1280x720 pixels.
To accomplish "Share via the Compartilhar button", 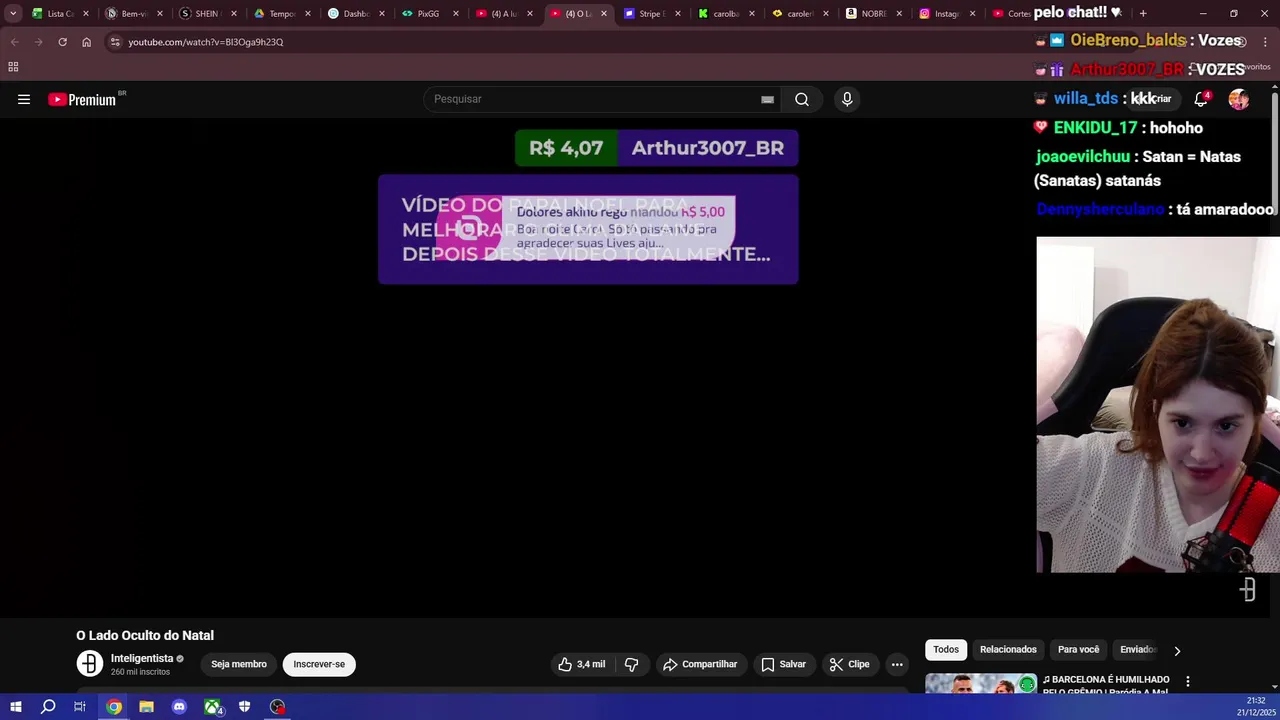I will pyautogui.click(x=700, y=664).
